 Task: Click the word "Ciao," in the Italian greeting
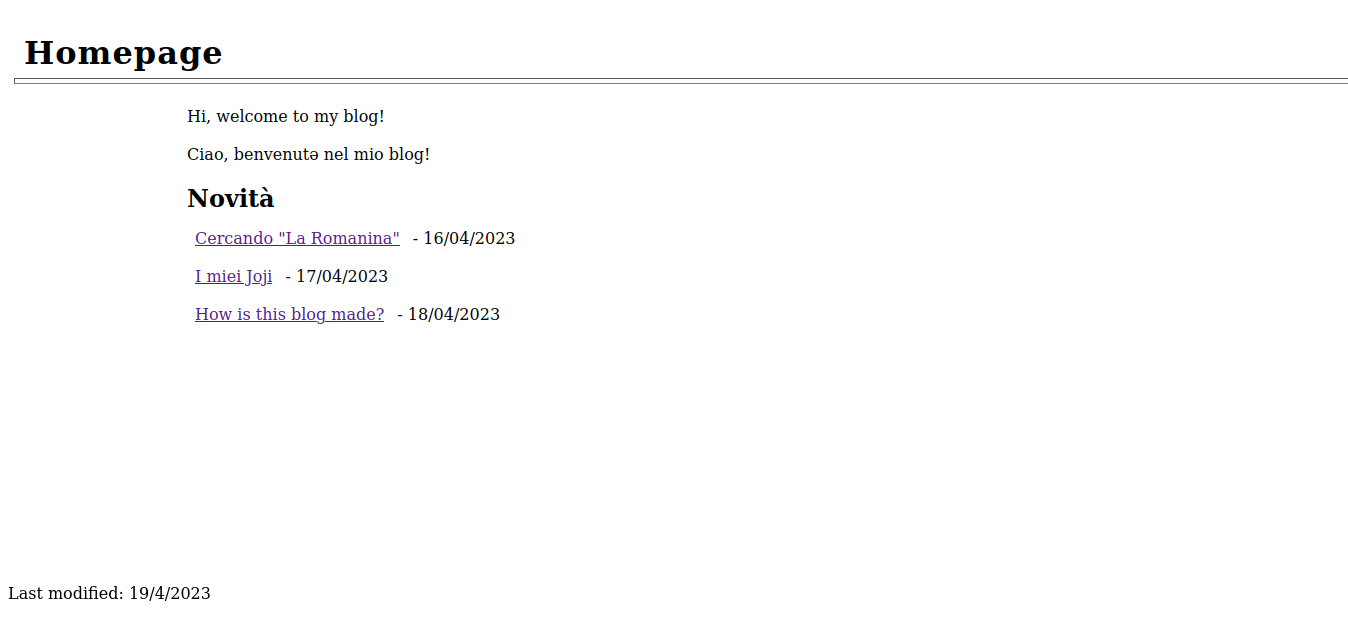point(207,154)
